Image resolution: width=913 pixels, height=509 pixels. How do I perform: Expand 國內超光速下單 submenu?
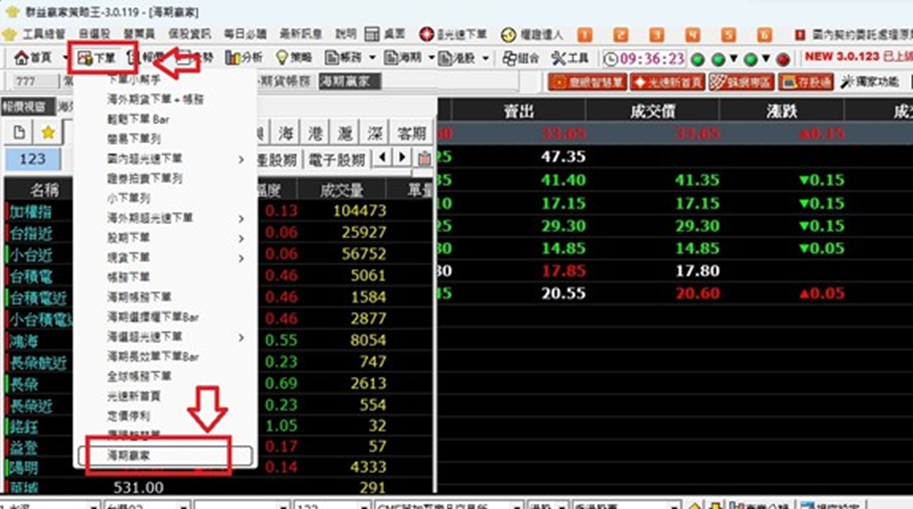pos(241,159)
